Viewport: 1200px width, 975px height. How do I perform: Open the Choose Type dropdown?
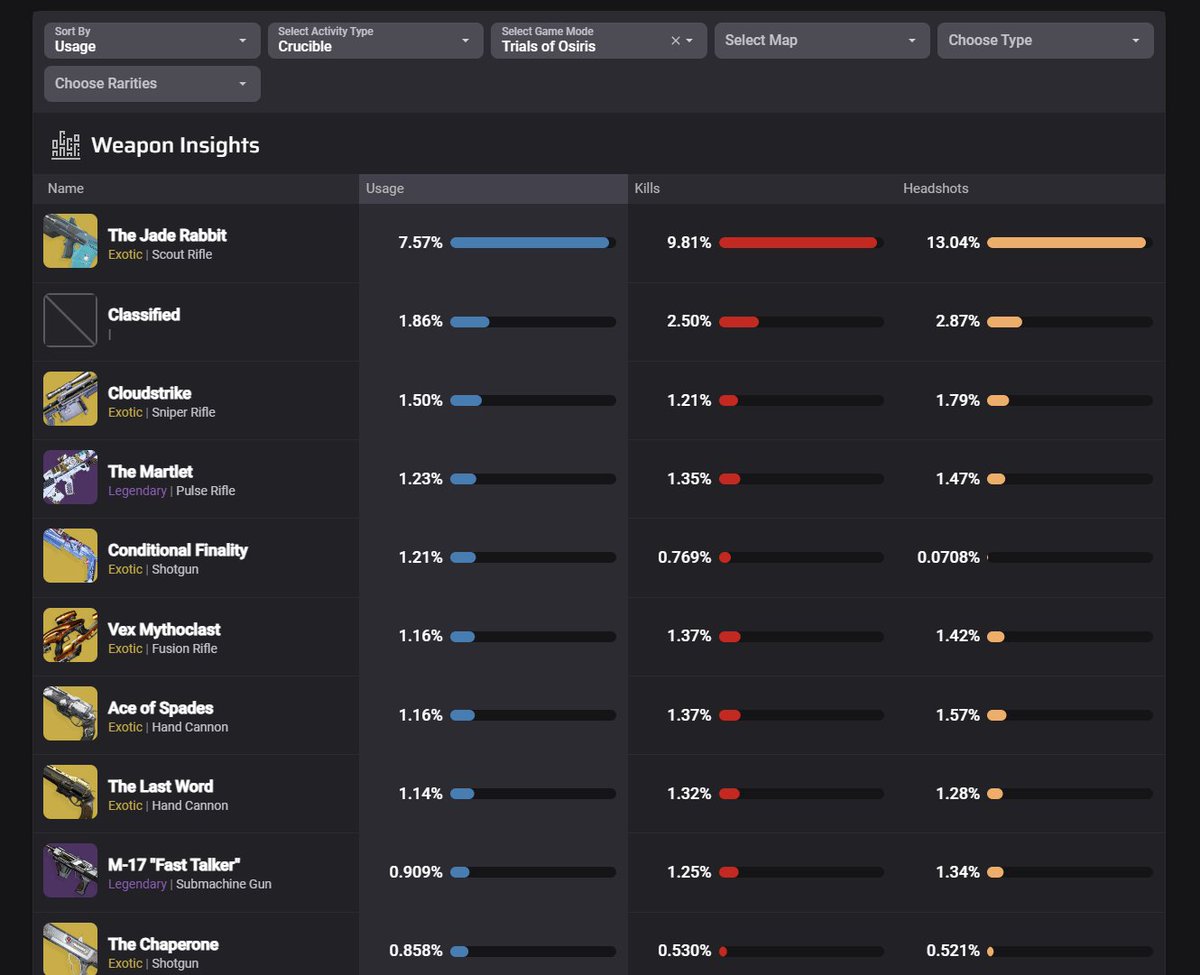click(x=1045, y=40)
